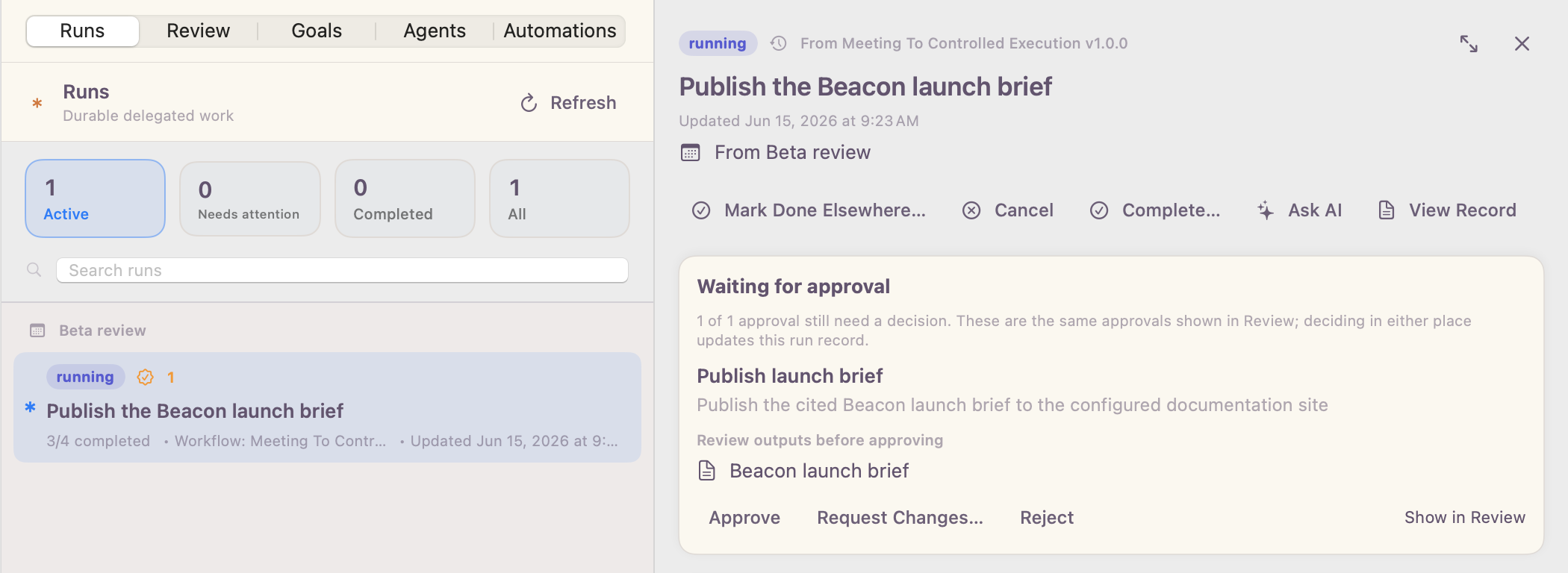Focus the Search runs field
1568x573 pixels.
tap(342, 270)
